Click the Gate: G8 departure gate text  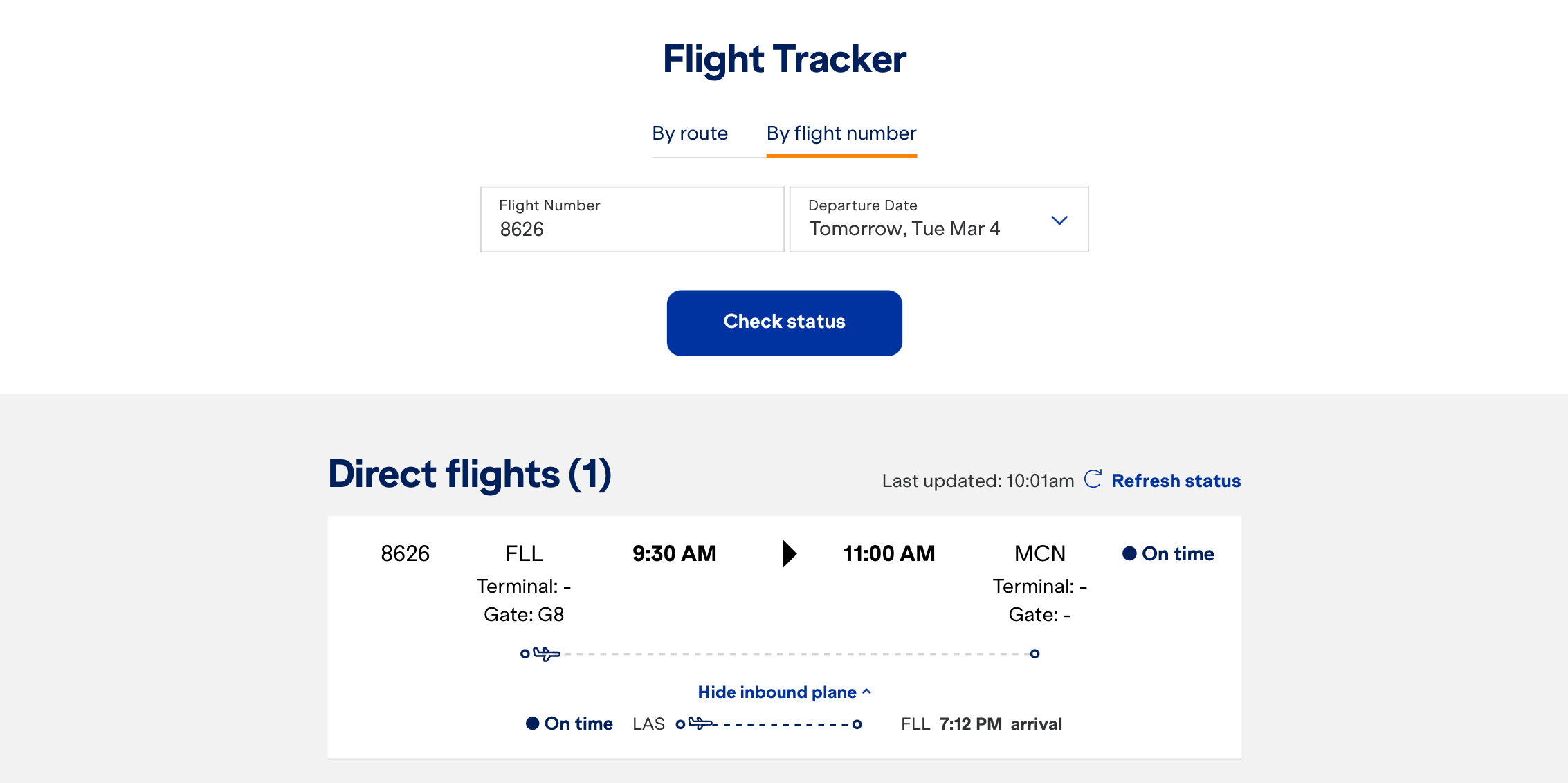point(524,614)
